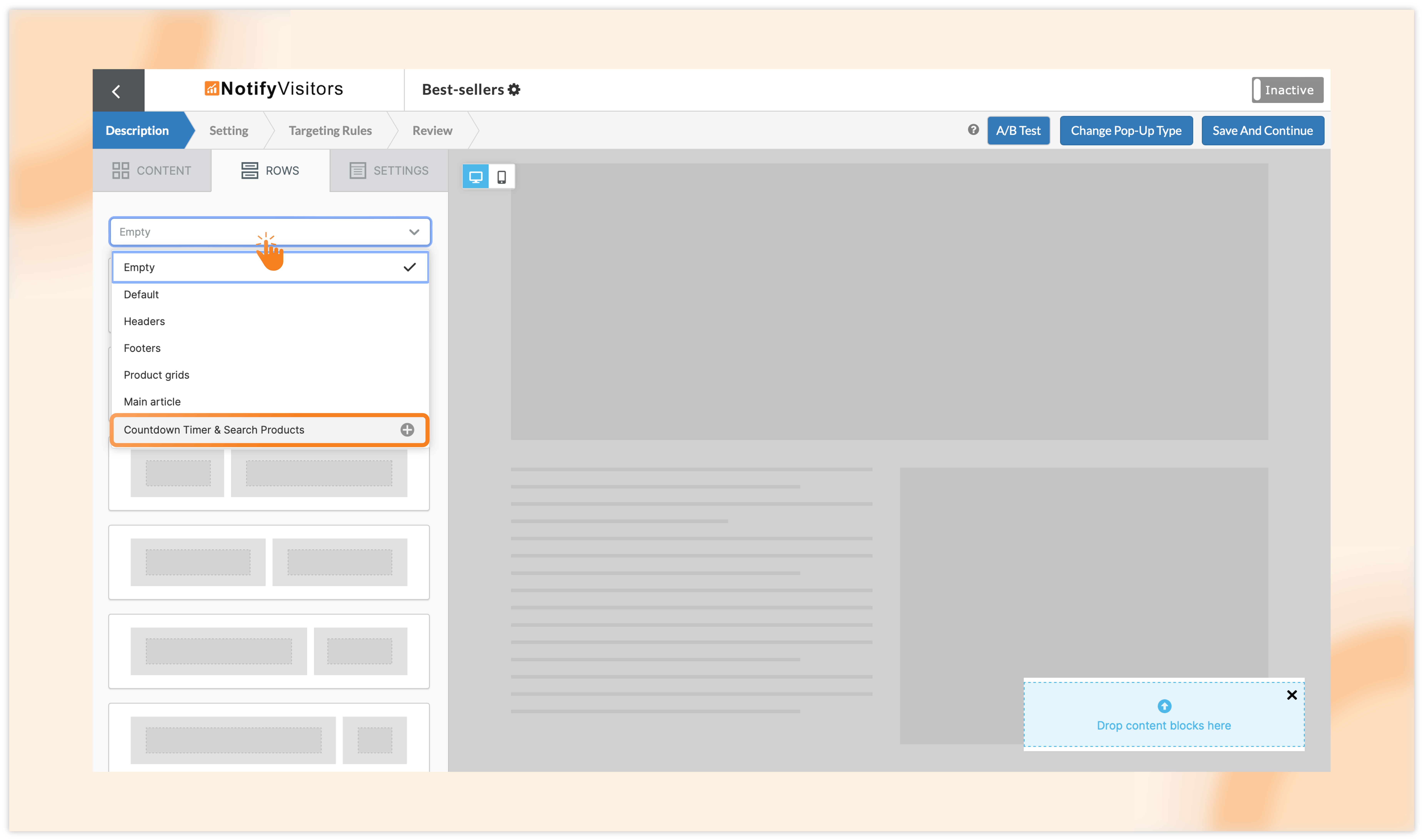The width and height of the screenshot is (1423, 840).
Task: Open Best-sellers gear settings icon
Action: pyautogui.click(x=514, y=89)
